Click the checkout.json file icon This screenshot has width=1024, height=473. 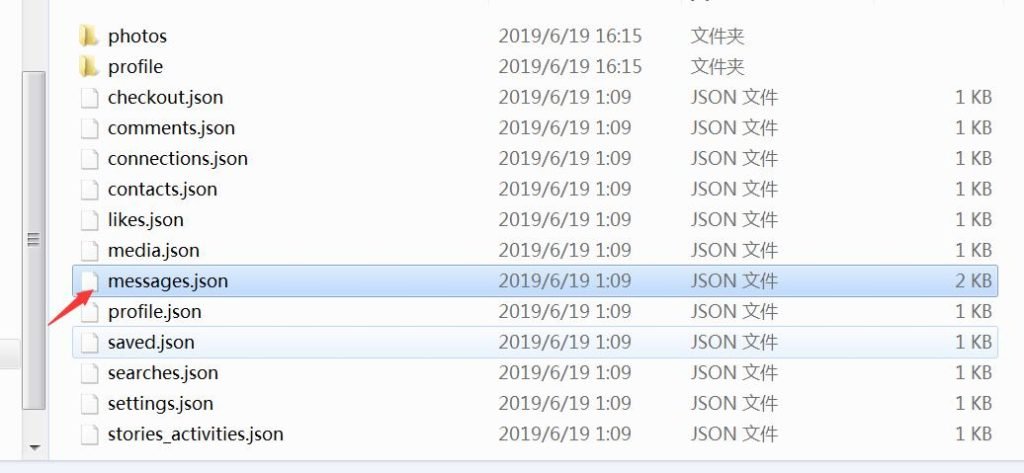point(89,97)
